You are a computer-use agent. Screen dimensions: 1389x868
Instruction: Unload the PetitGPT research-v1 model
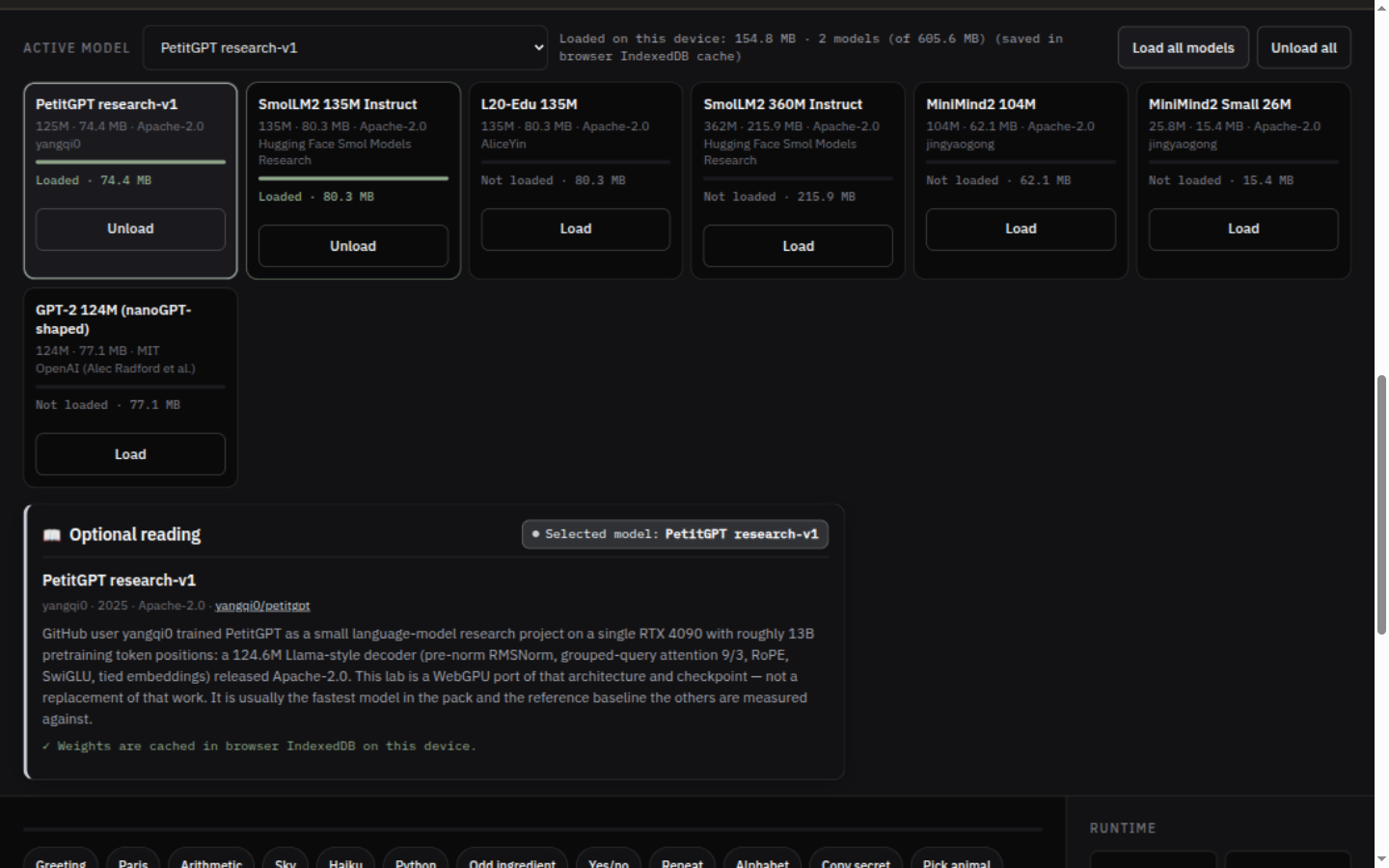coord(130,230)
